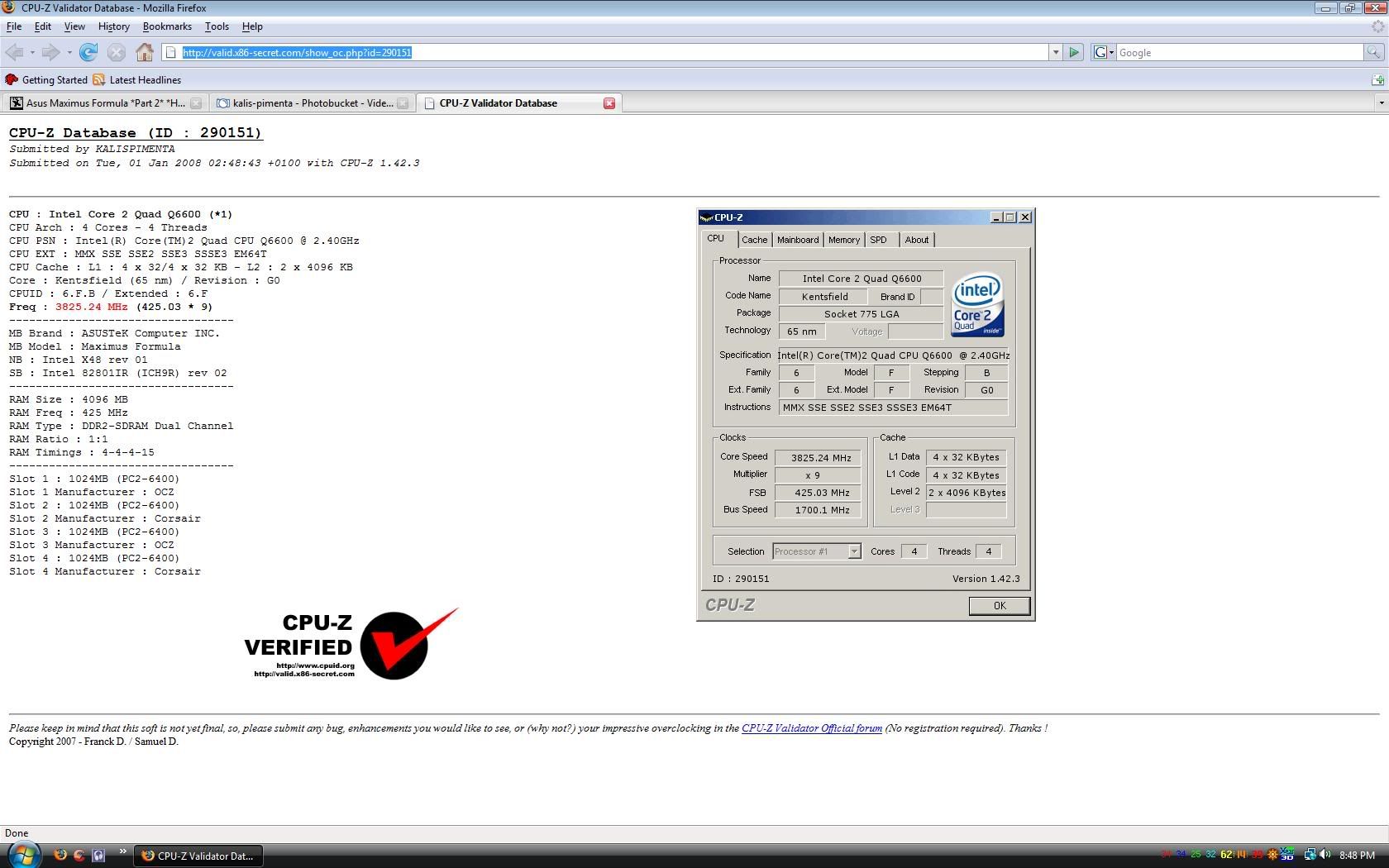
Task: Select the Cache tab in CPU-Z image
Action: (754, 240)
